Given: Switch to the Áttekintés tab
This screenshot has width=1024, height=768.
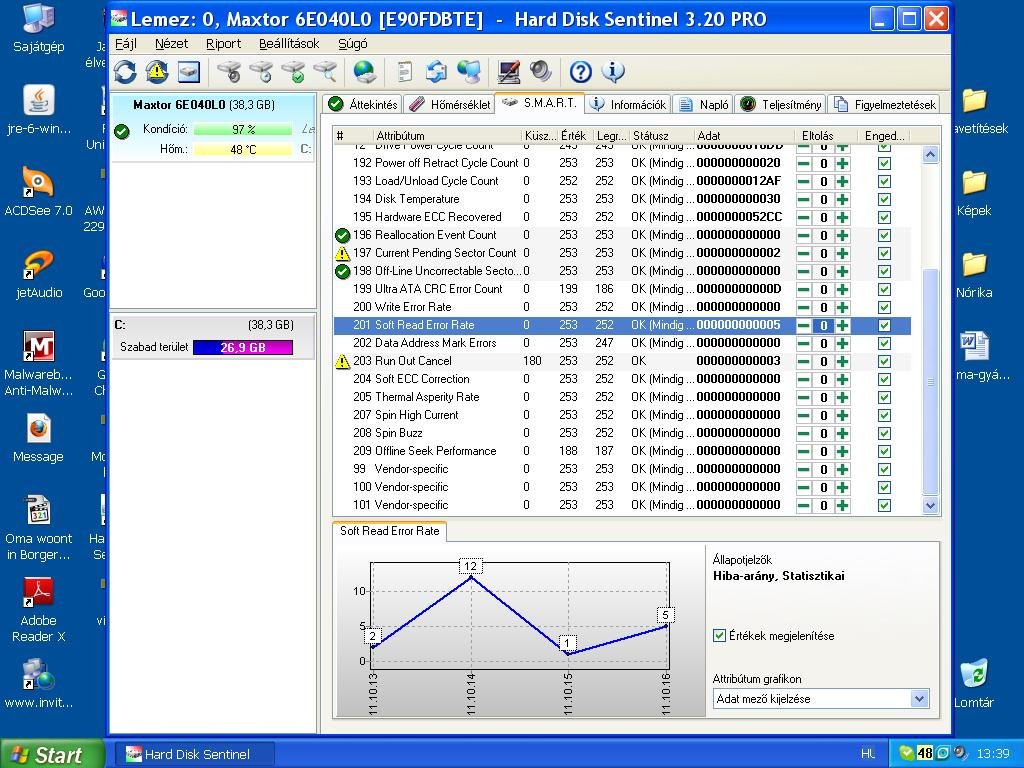Looking at the screenshot, I should coord(363,104).
